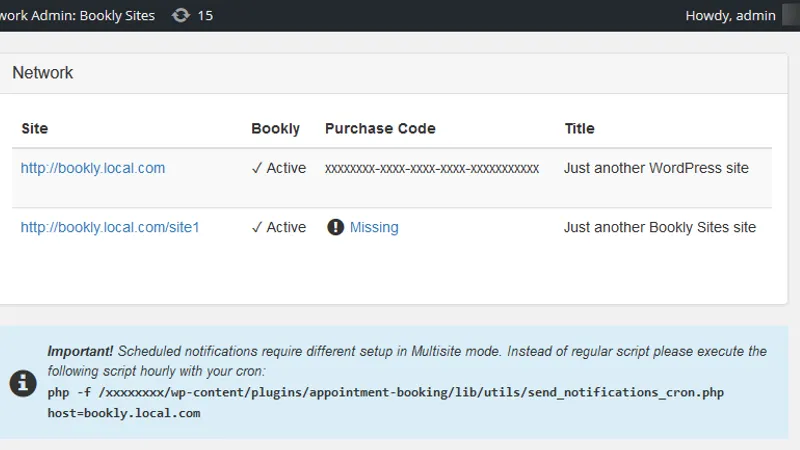Click the Active status text for bookly.local.com
The width and height of the screenshot is (800, 450).
(x=286, y=168)
